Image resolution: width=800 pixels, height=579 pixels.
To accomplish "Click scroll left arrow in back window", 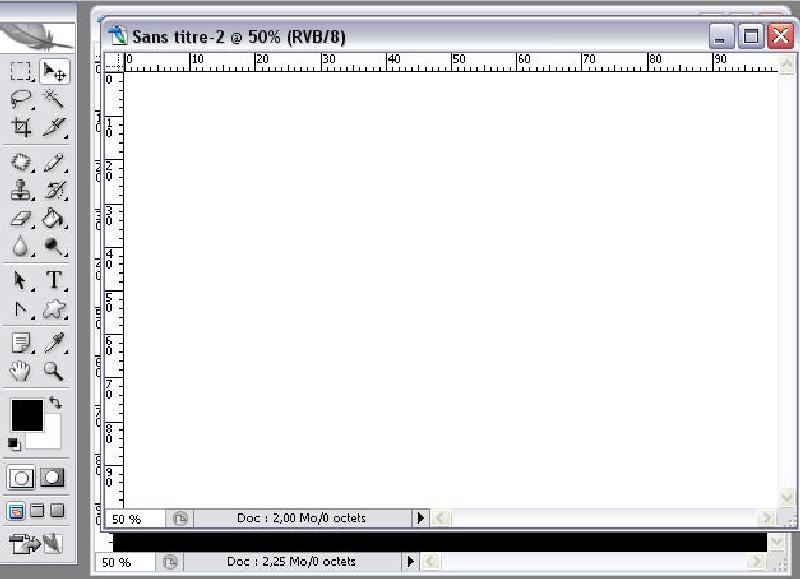I will pos(431,562).
